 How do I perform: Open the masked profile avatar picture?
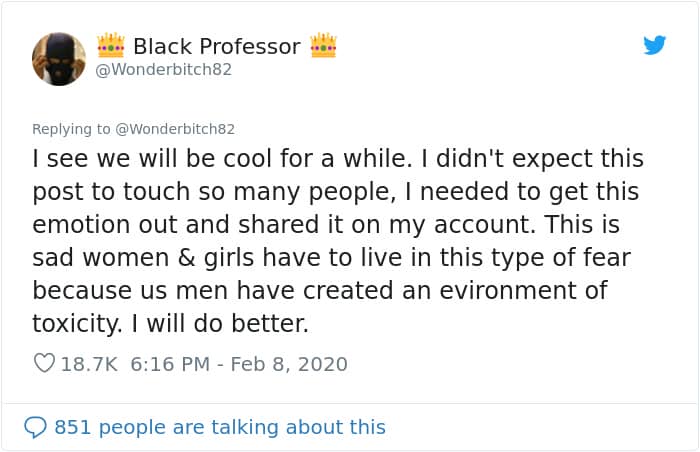[x=59, y=58]
